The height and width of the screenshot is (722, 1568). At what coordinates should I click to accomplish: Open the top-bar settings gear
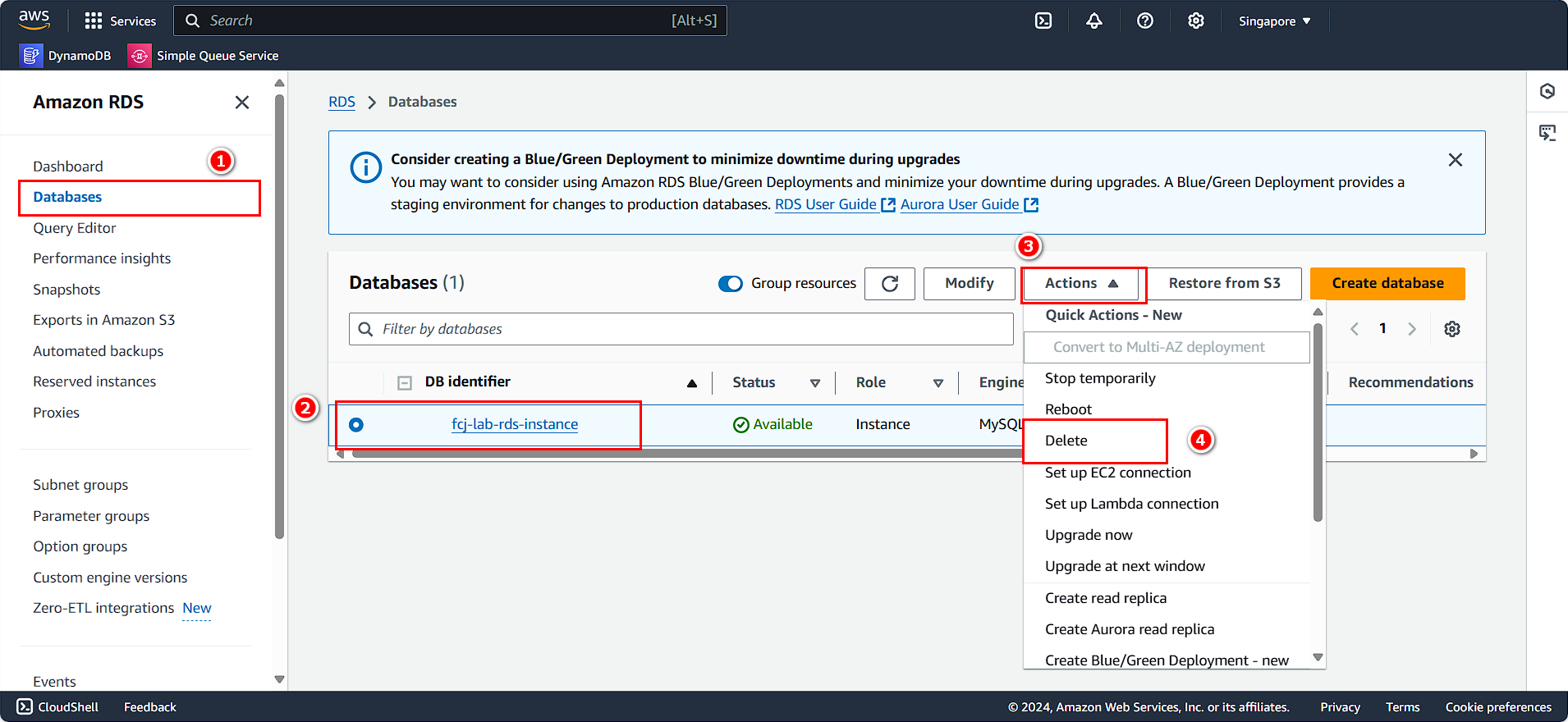coord(1196,21)
